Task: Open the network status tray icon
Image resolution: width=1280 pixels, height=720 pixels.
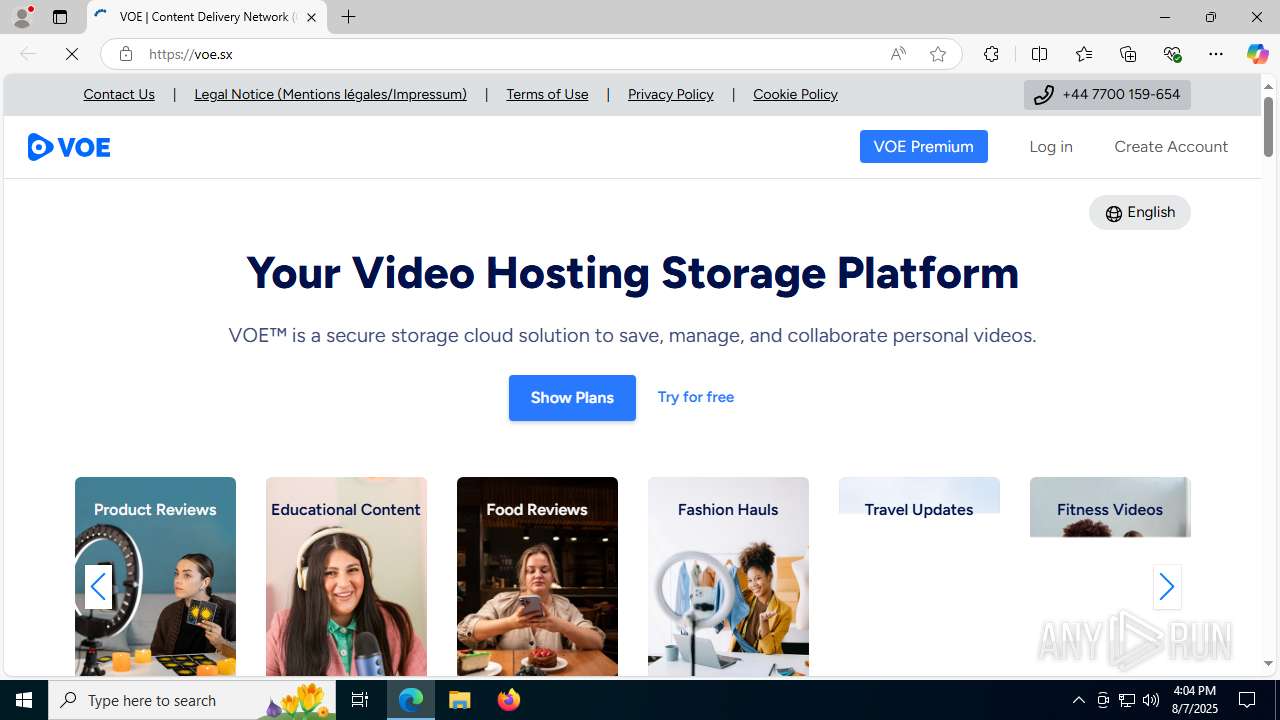Action: (x=1127, y=700)
